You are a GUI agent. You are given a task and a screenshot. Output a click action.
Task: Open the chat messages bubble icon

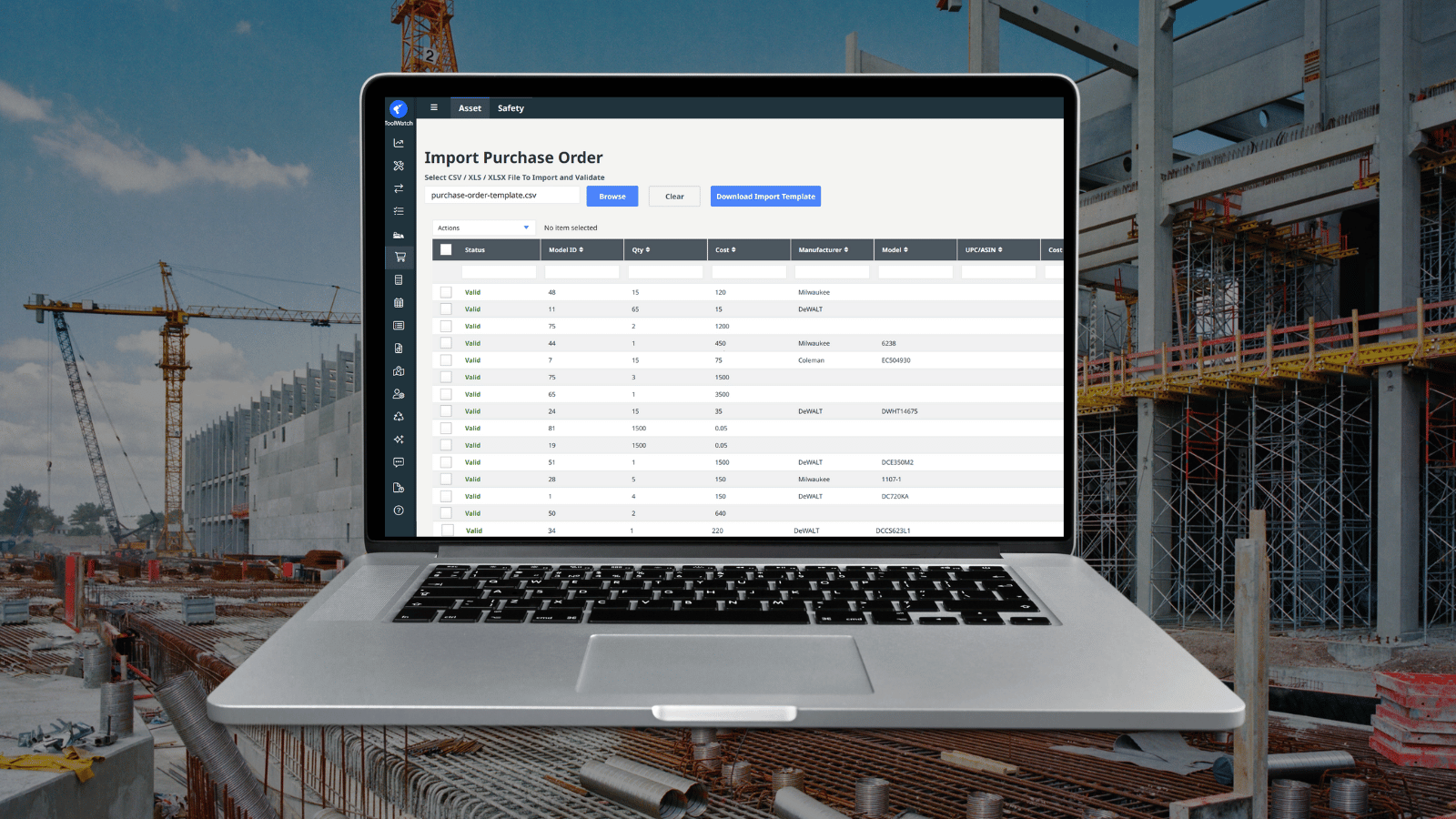tap(398, 461)
